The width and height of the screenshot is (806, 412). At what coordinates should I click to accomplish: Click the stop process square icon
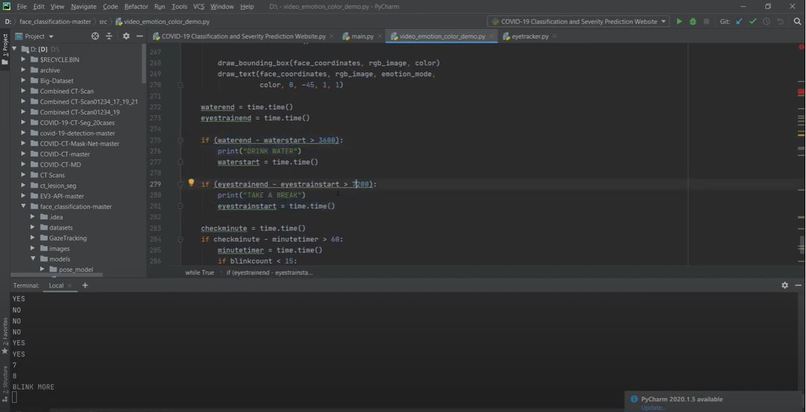pyautogui.click(x=706, y=22)
